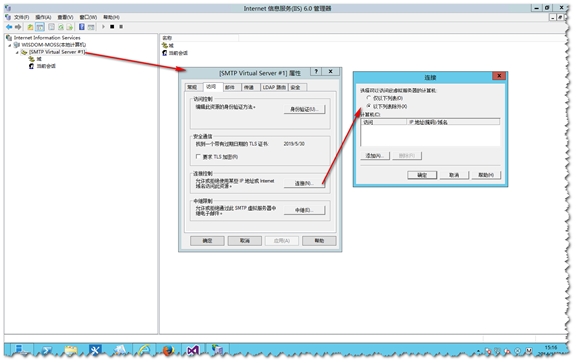Click the Pause server toolbar icon
The width and height of the screenshot is (576, 363).
pyautogui.click(x=121, y=27)
